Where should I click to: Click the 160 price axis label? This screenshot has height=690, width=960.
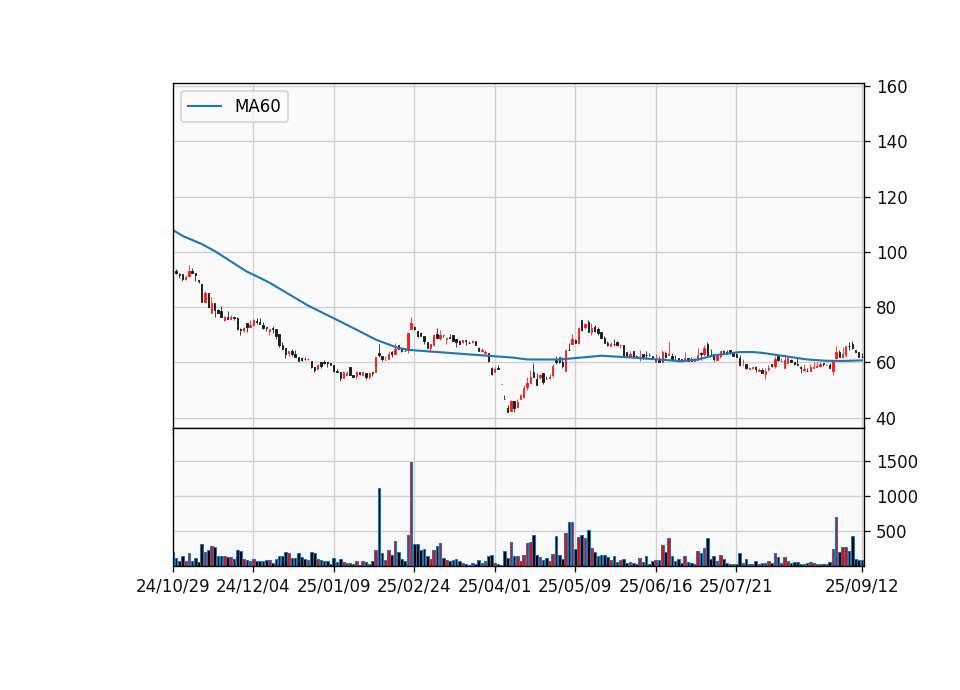click(892, 87)
